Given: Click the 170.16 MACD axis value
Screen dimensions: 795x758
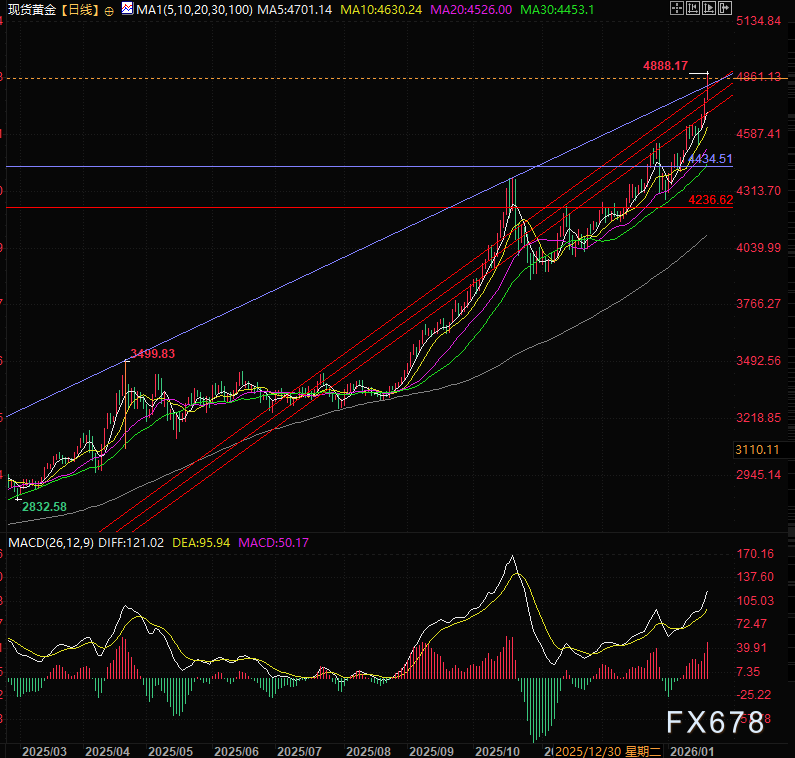Looking at the screenshot, I should click(x=755, y=554).
